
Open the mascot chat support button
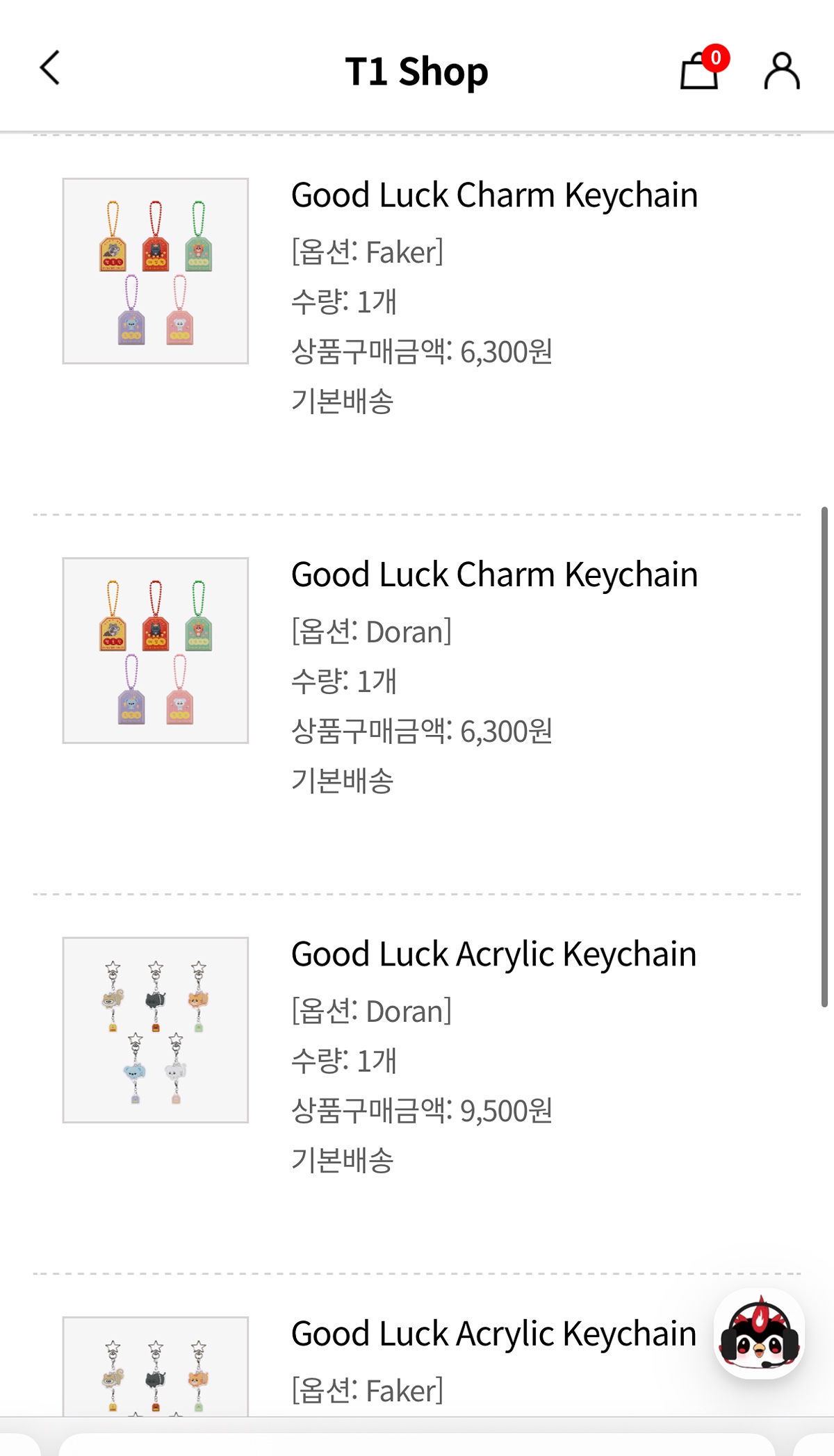(759, 1334)
